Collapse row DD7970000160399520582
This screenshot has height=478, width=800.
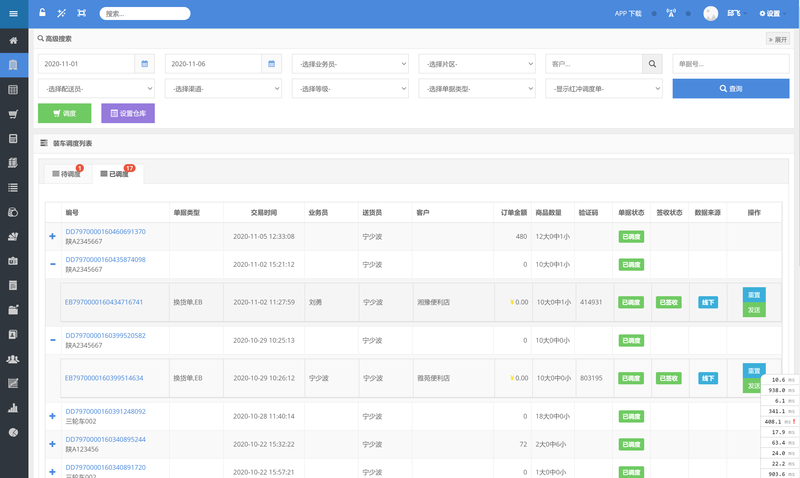(53, 340)
